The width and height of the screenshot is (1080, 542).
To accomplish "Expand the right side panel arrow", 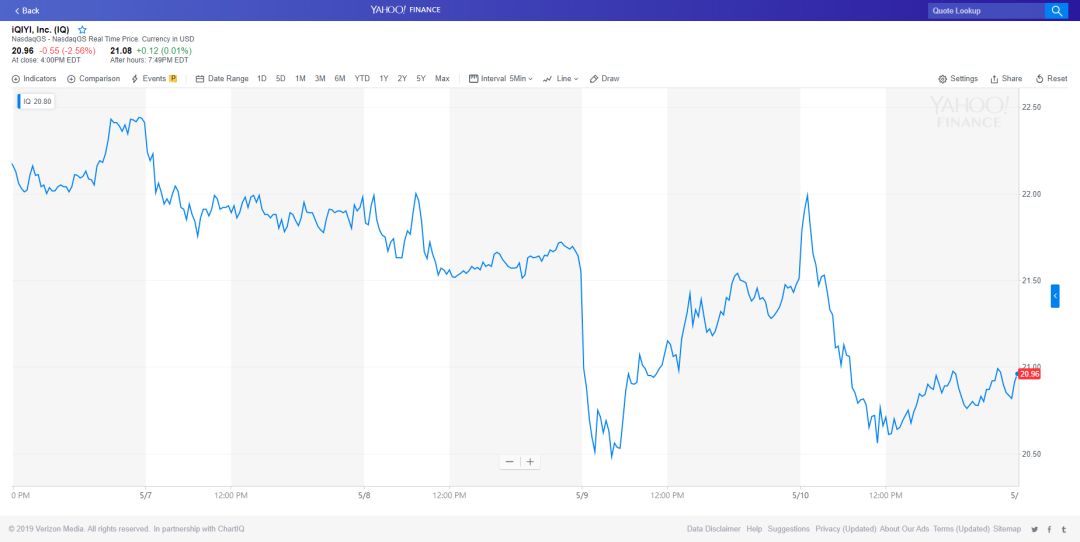I will pos(1055,296).
